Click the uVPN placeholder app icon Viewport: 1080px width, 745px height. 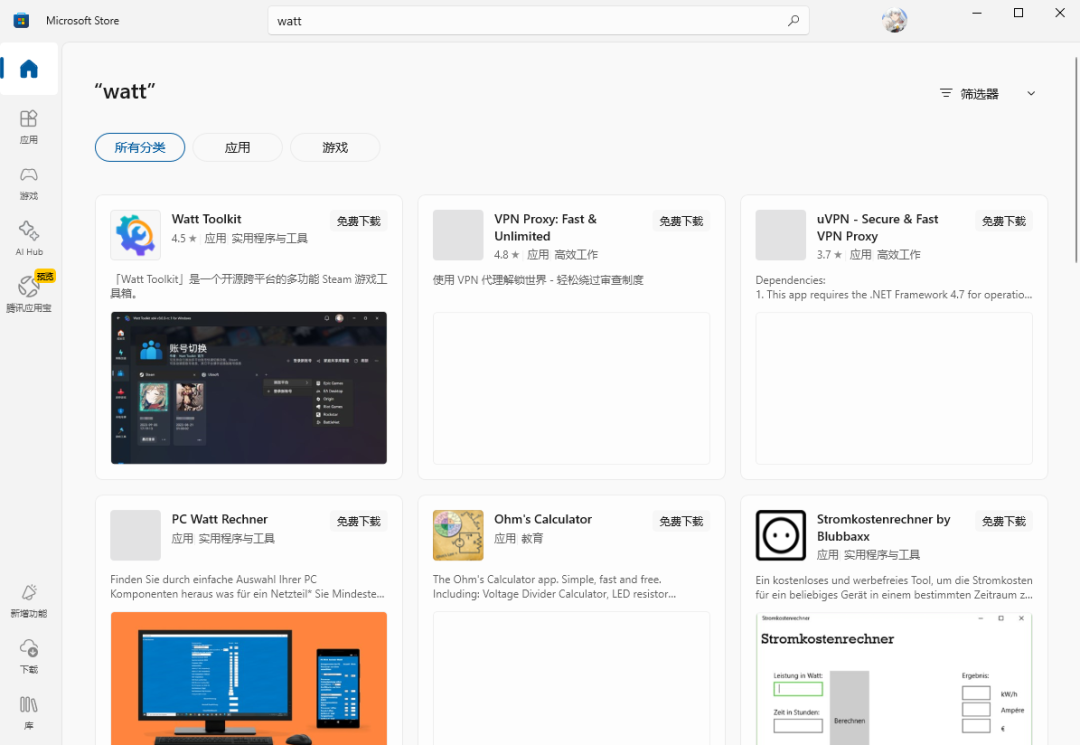[x=780, y=235]
